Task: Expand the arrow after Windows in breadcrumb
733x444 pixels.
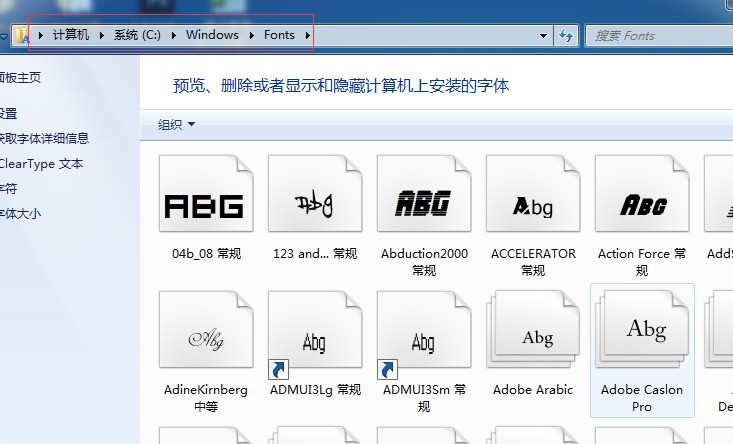Action: point(252,35)
